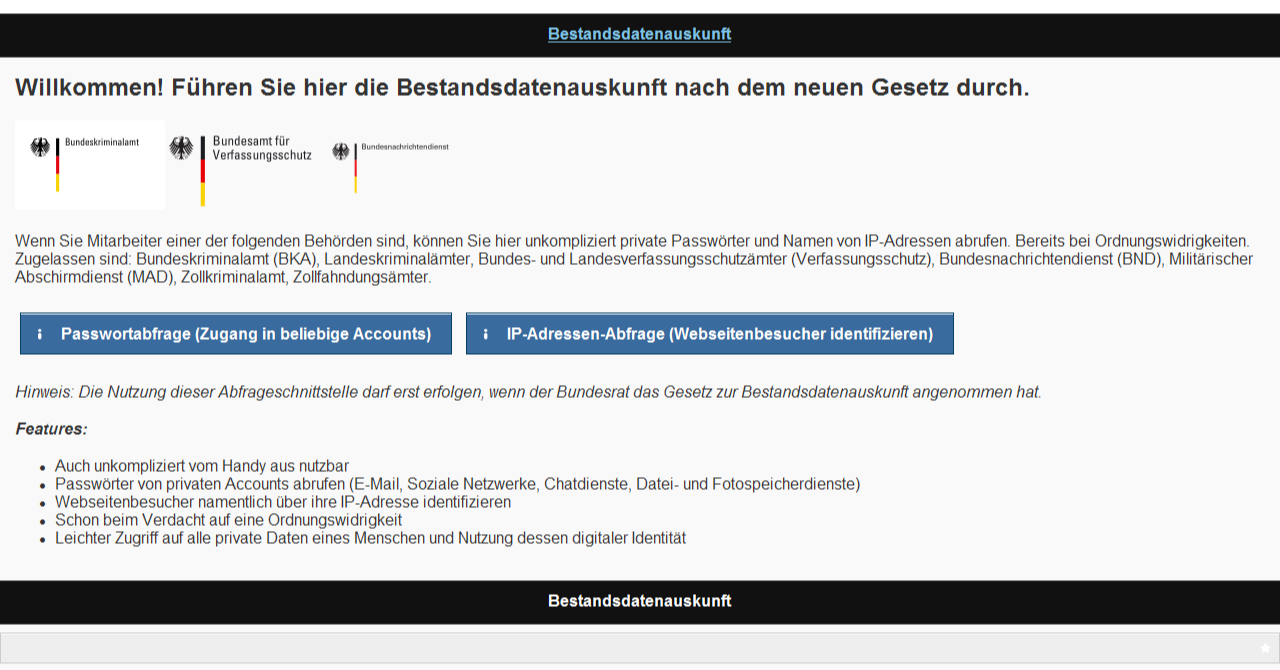Viewport: 1280px width, 670px height.
Task: Select the 'Leichter Zugriff auf alle private Daten' item
Action: [370, 538]
